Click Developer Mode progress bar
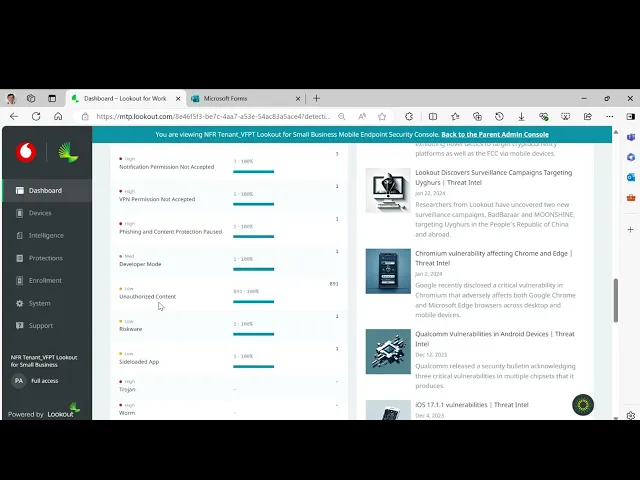Viewport: 640px width, 480px height. pyautogui.click(x=253, y=269)
